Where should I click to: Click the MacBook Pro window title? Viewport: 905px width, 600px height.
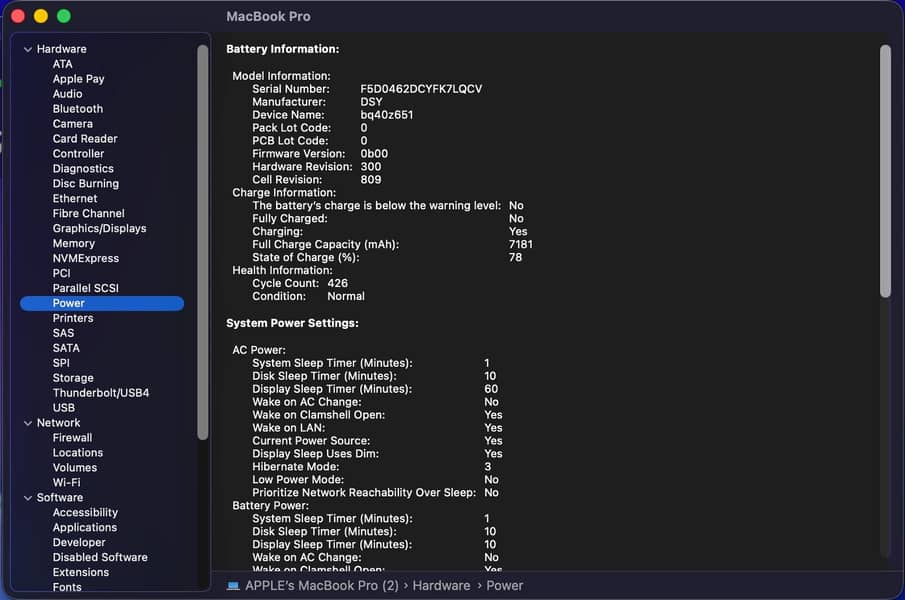tap(268, 17)
